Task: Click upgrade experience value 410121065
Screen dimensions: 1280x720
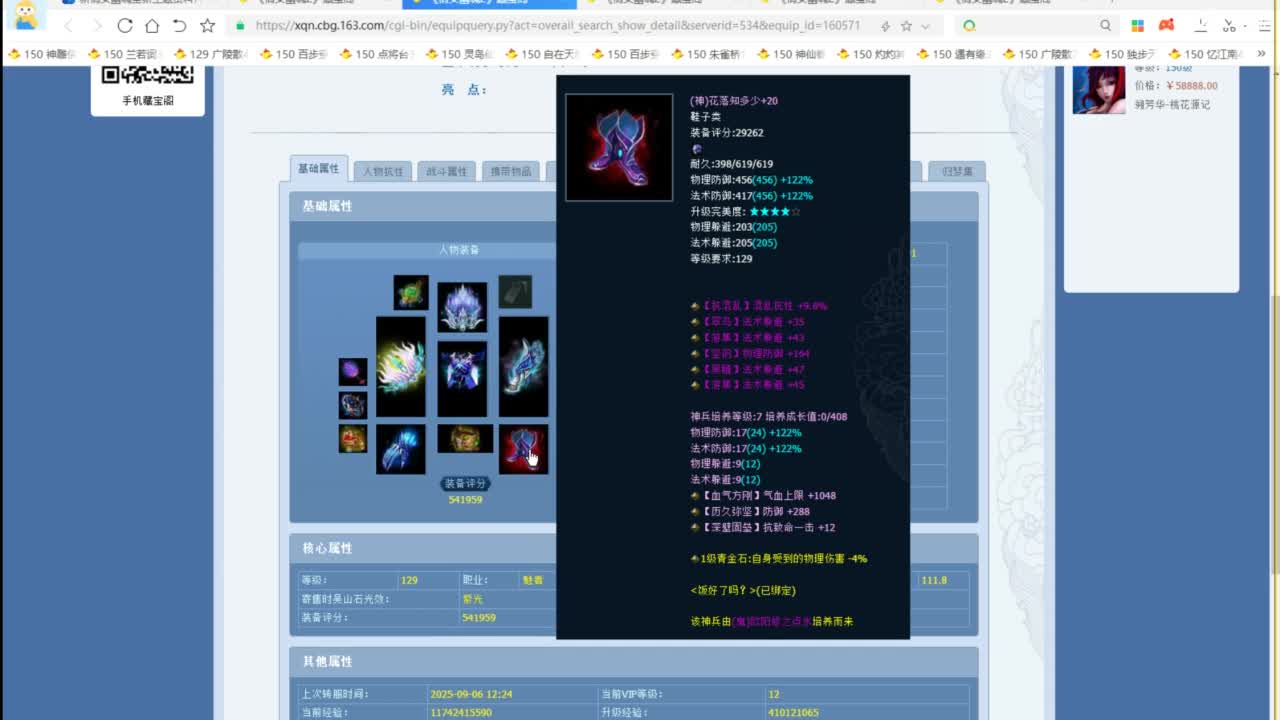Action: pyautogui.click(x=793, y=712)
